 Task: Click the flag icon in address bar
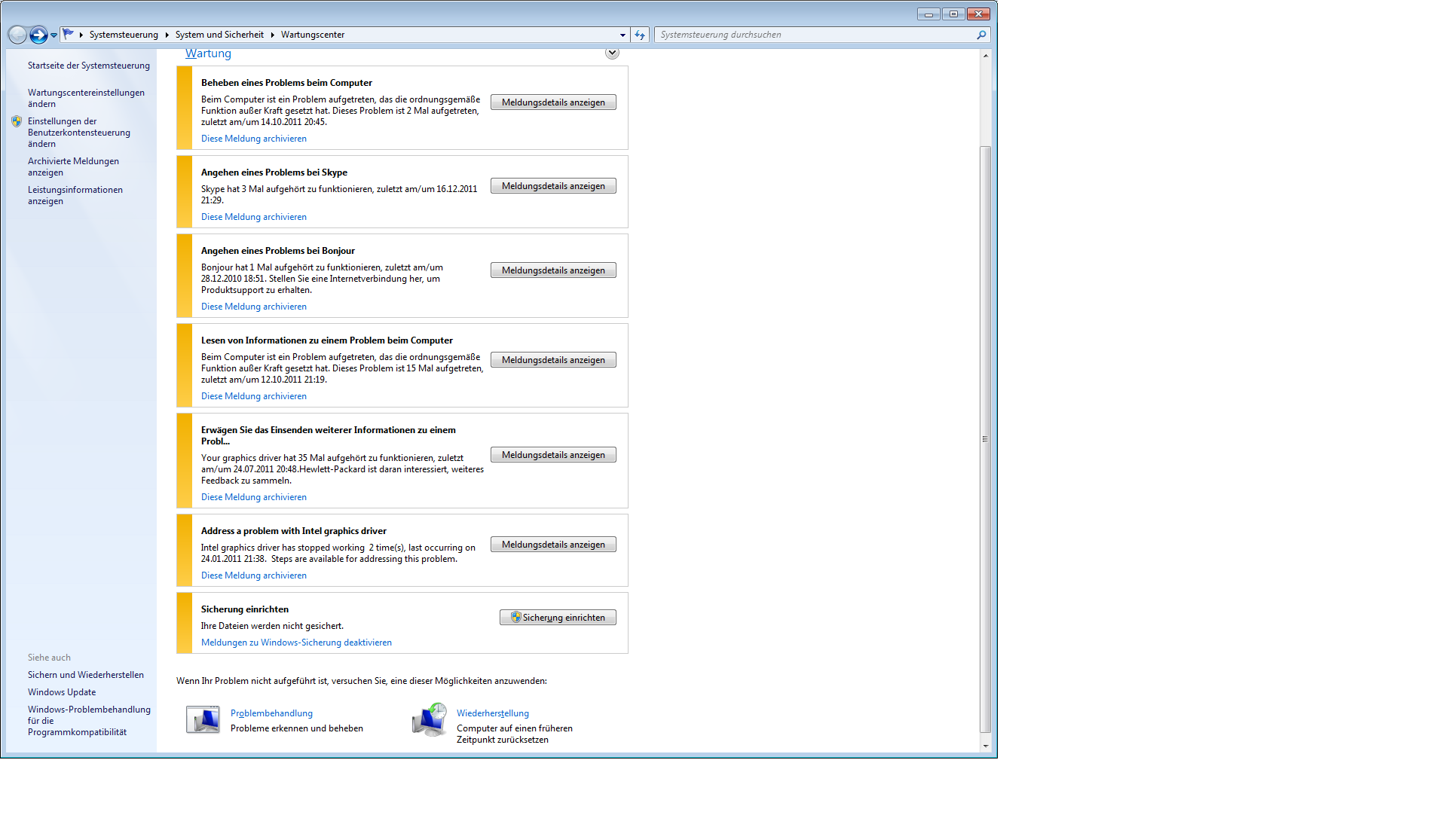tap(69, 34)
